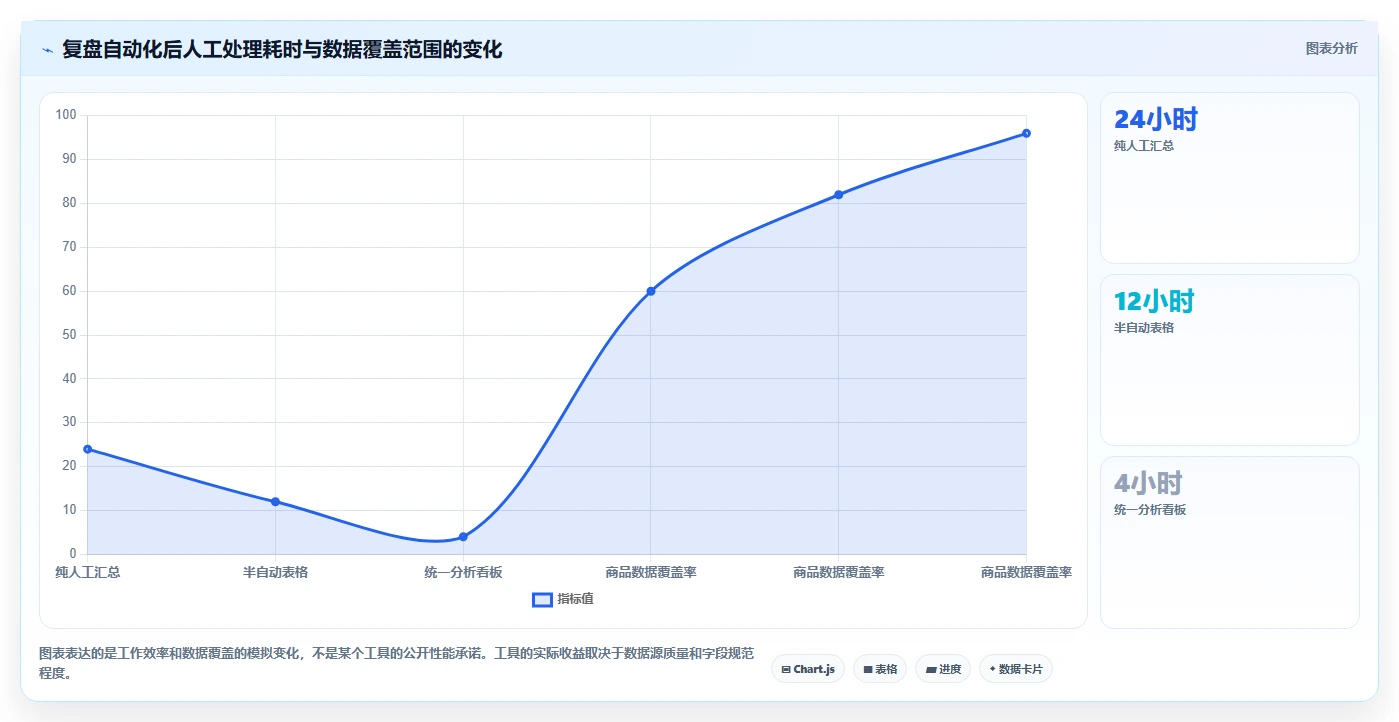Select the 数据卡片 chip
Viewport: 1399px width, 722px height.
coord(1016,669)
